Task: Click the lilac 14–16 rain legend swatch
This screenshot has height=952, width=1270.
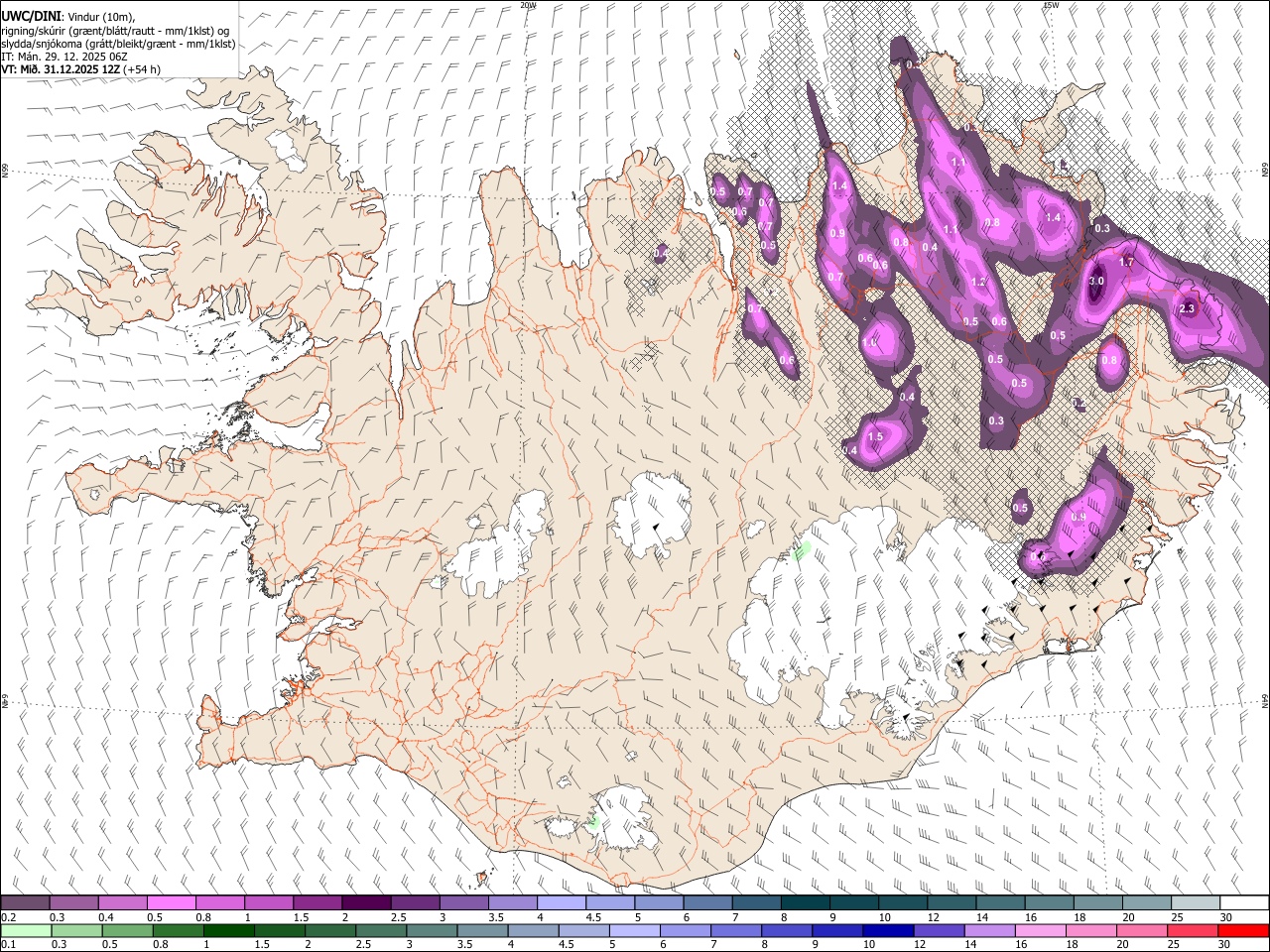Action: 989,930
